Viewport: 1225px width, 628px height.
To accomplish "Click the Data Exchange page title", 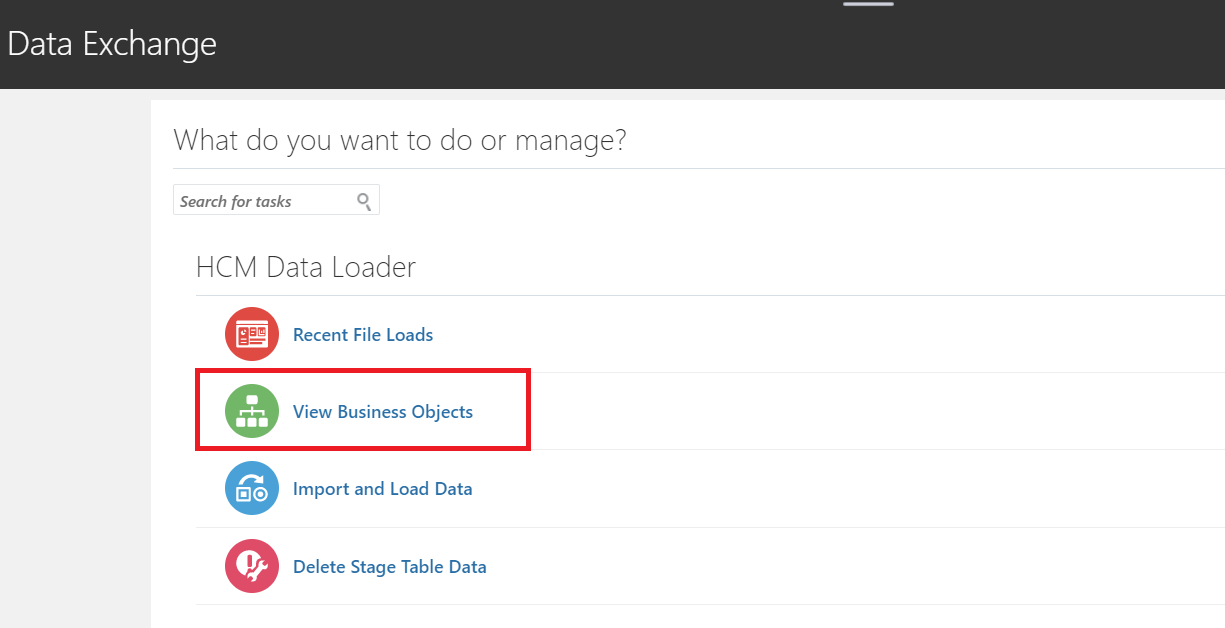I will (112, 44).
